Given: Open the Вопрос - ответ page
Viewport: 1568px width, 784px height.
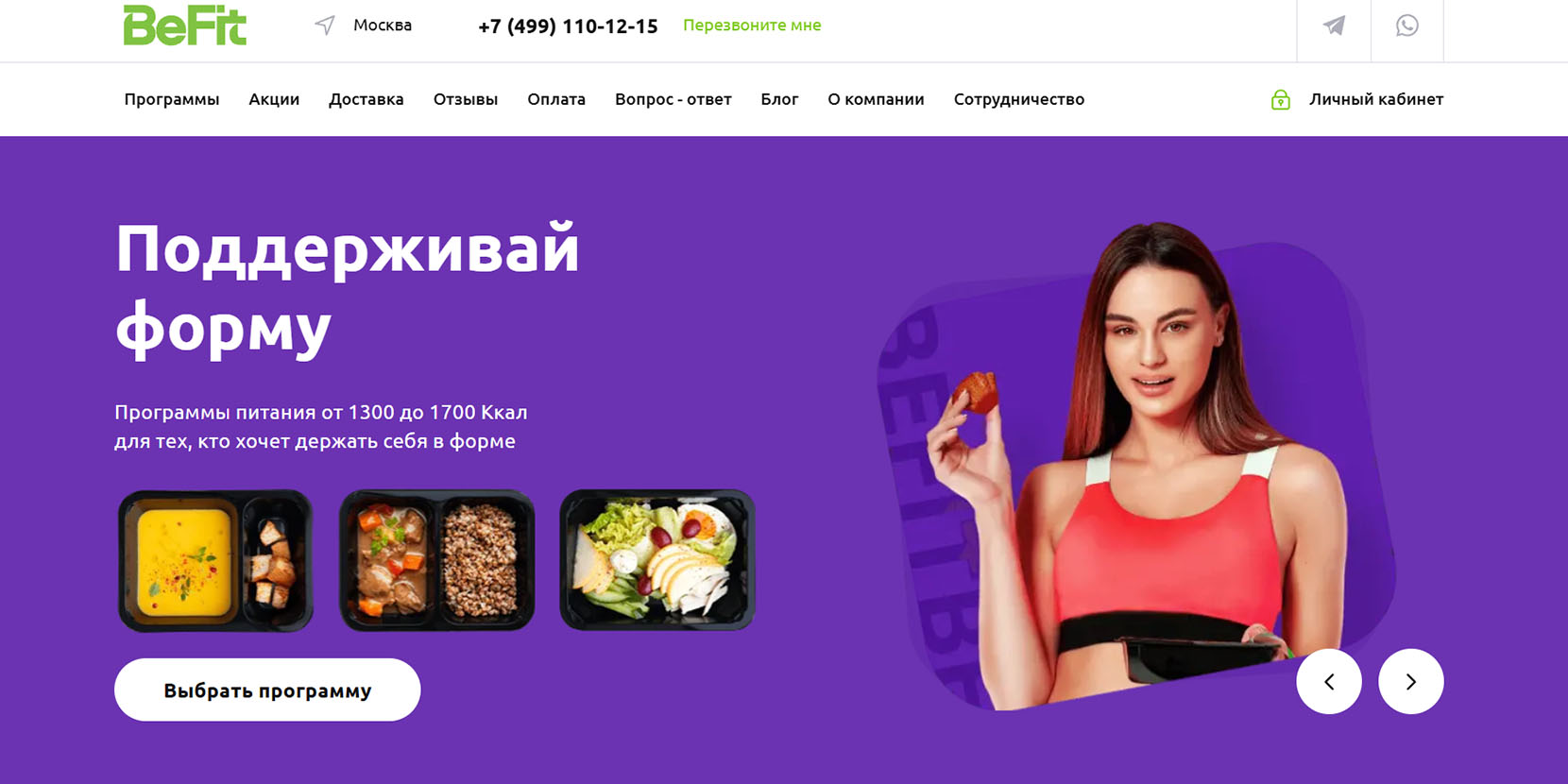Looking at the screenshot, I should [673, 99].
